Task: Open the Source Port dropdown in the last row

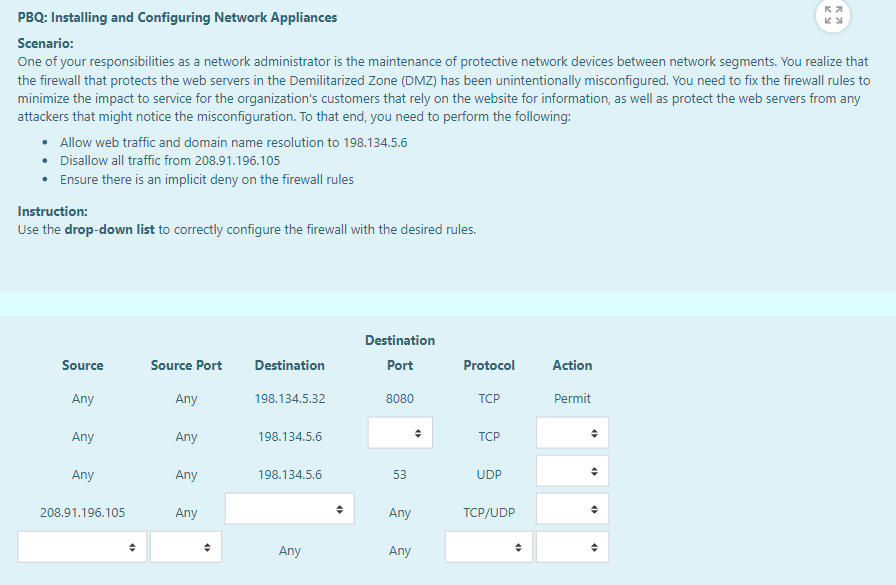Action: click(x=186, y=547)
